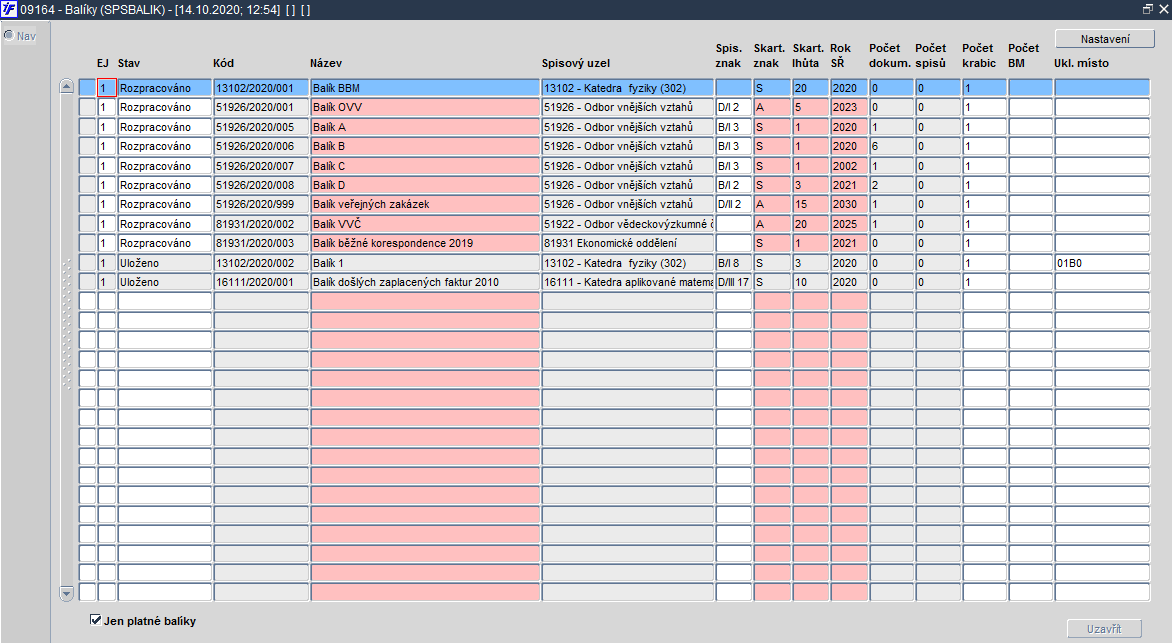Click code 16111/2020/001

[261, 282]
